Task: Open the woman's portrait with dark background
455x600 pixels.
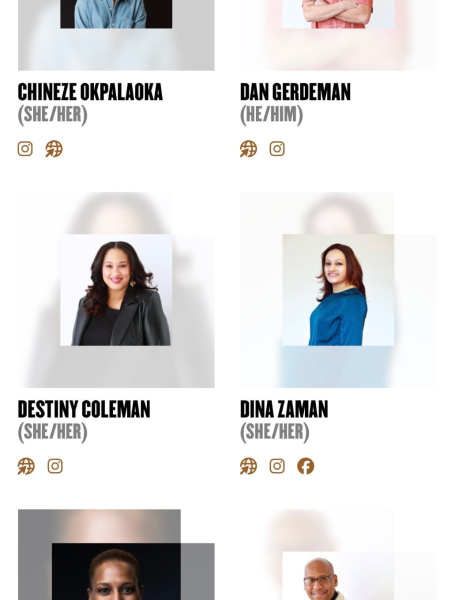Action: [116, 572]
